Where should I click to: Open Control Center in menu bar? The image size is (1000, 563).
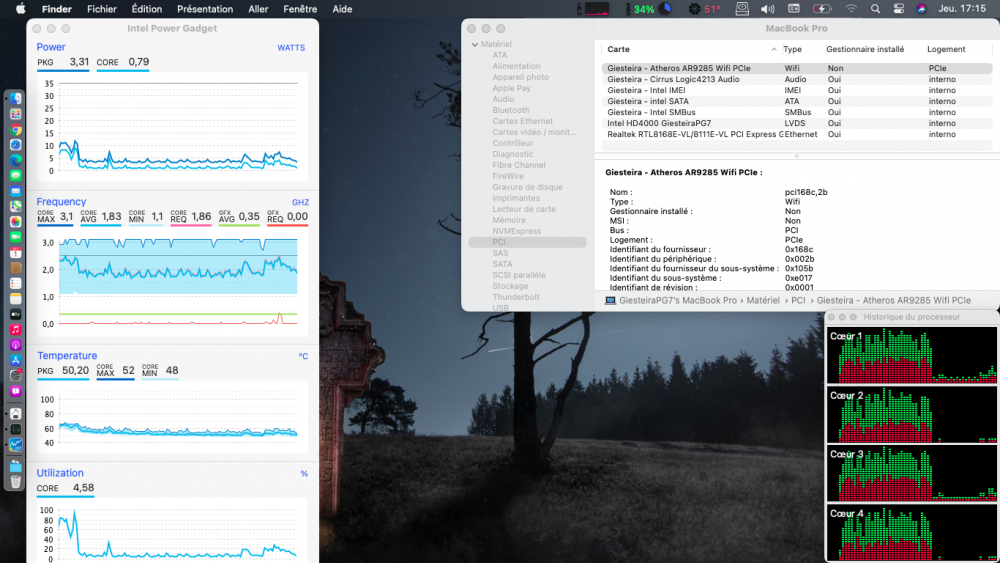899,9
